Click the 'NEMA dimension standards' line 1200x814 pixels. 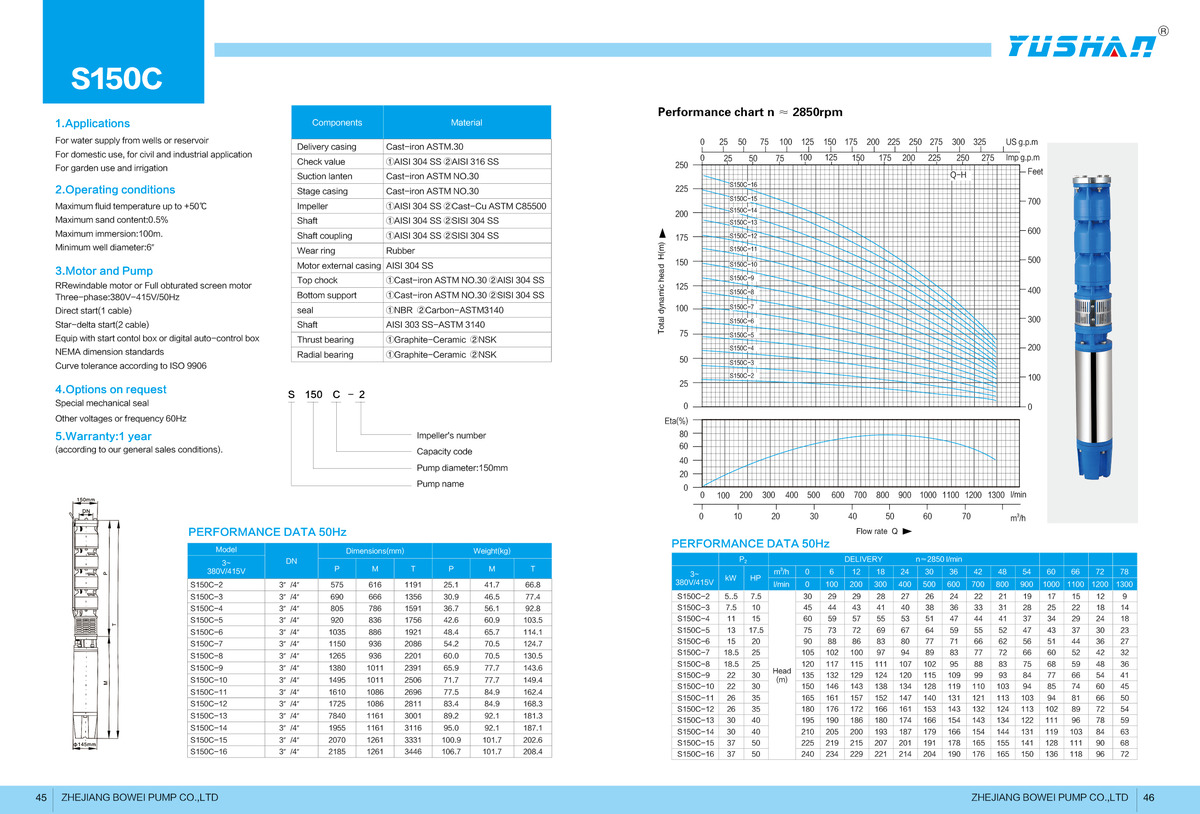point(109,352)
